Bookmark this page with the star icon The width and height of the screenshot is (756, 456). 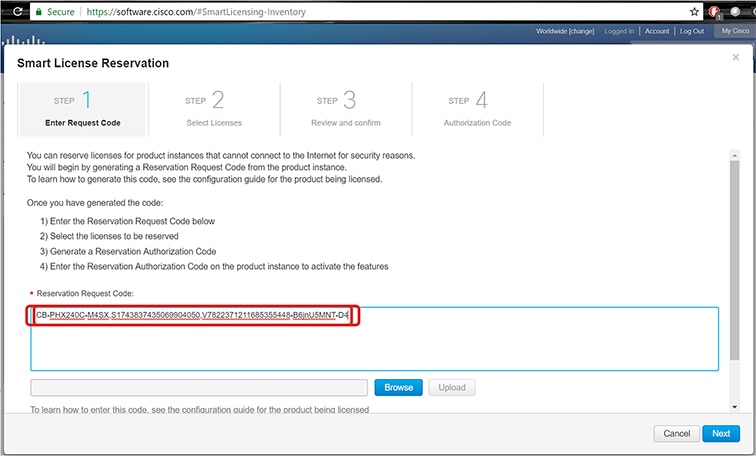pos(694,12)
